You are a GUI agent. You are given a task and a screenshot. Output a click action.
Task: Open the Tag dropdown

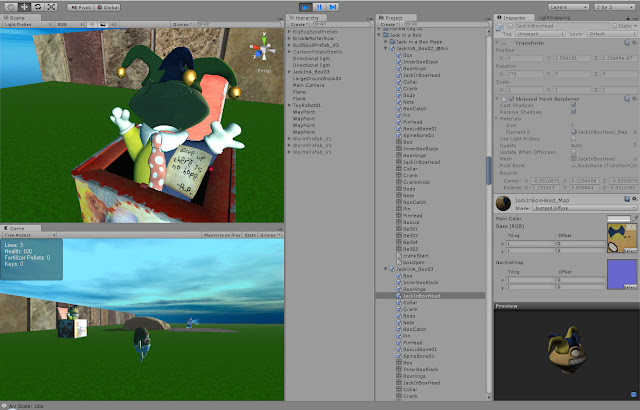coord(540,34)
